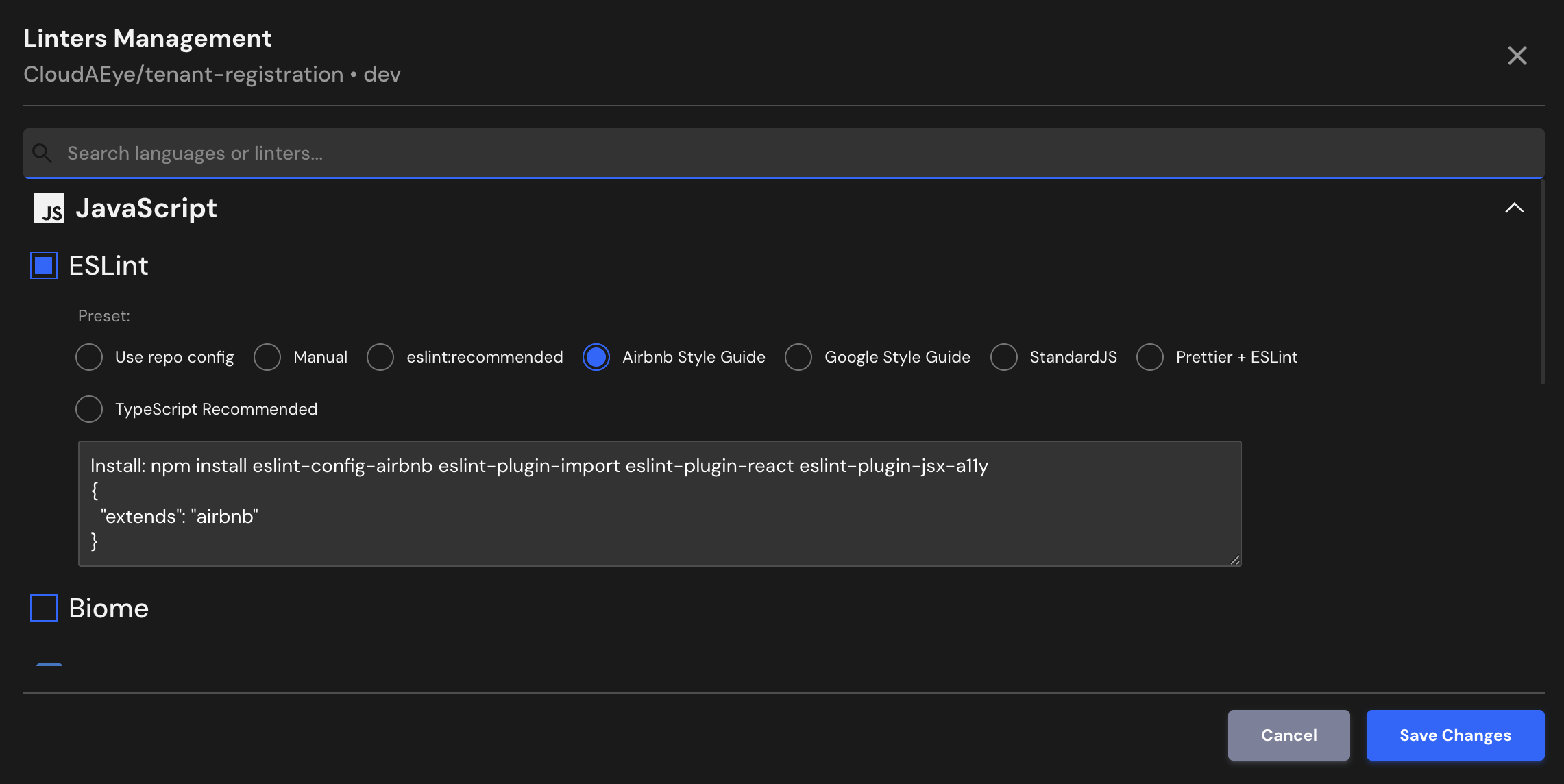Viewport: 1564px width, 784px height.
Task: Select TypeScript Recommended preset
Action: click(x=89, y=409)
